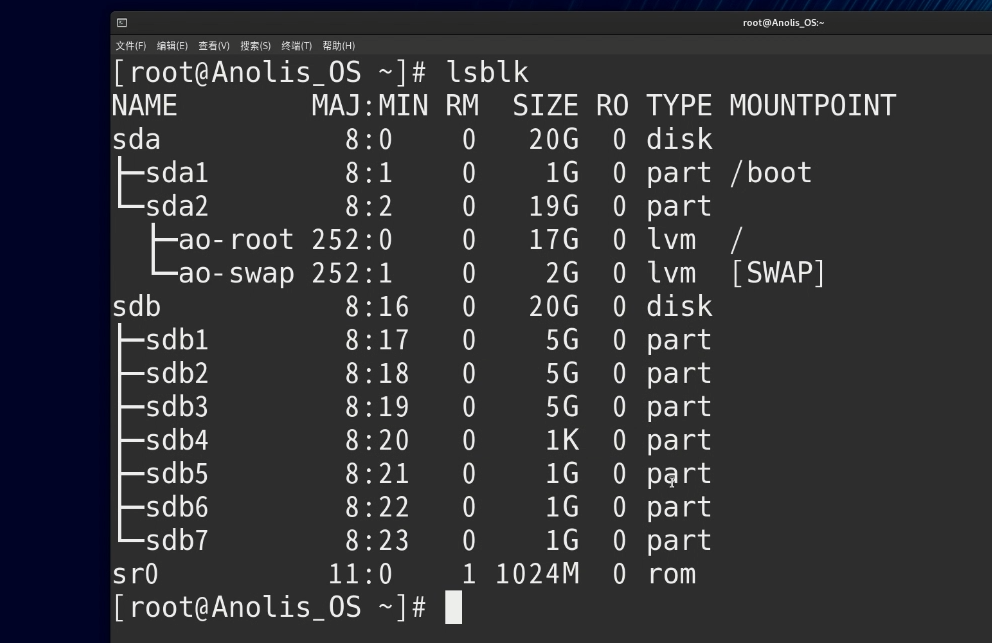Select the sdb disk entry
This screenshot has height=643, width=992.
tap(137, 306)
